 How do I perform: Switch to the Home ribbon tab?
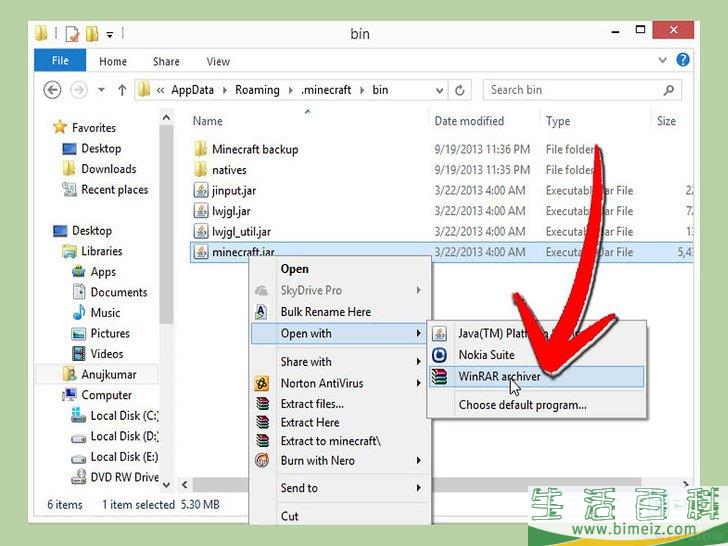point(113,61)
